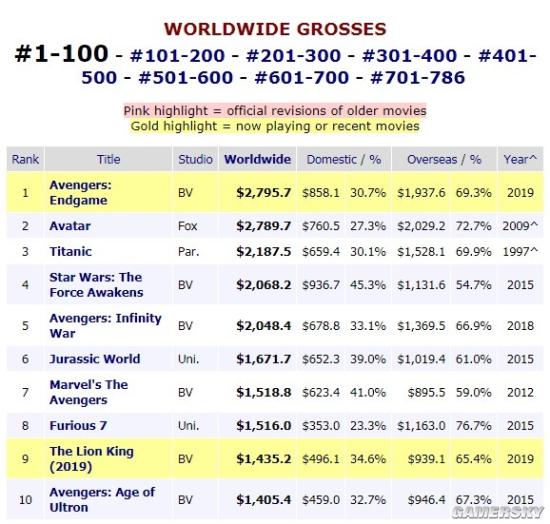This screenshot has width=550, height=524.
Task: Sort by the Overseas column header
Action: click(432, 159)
